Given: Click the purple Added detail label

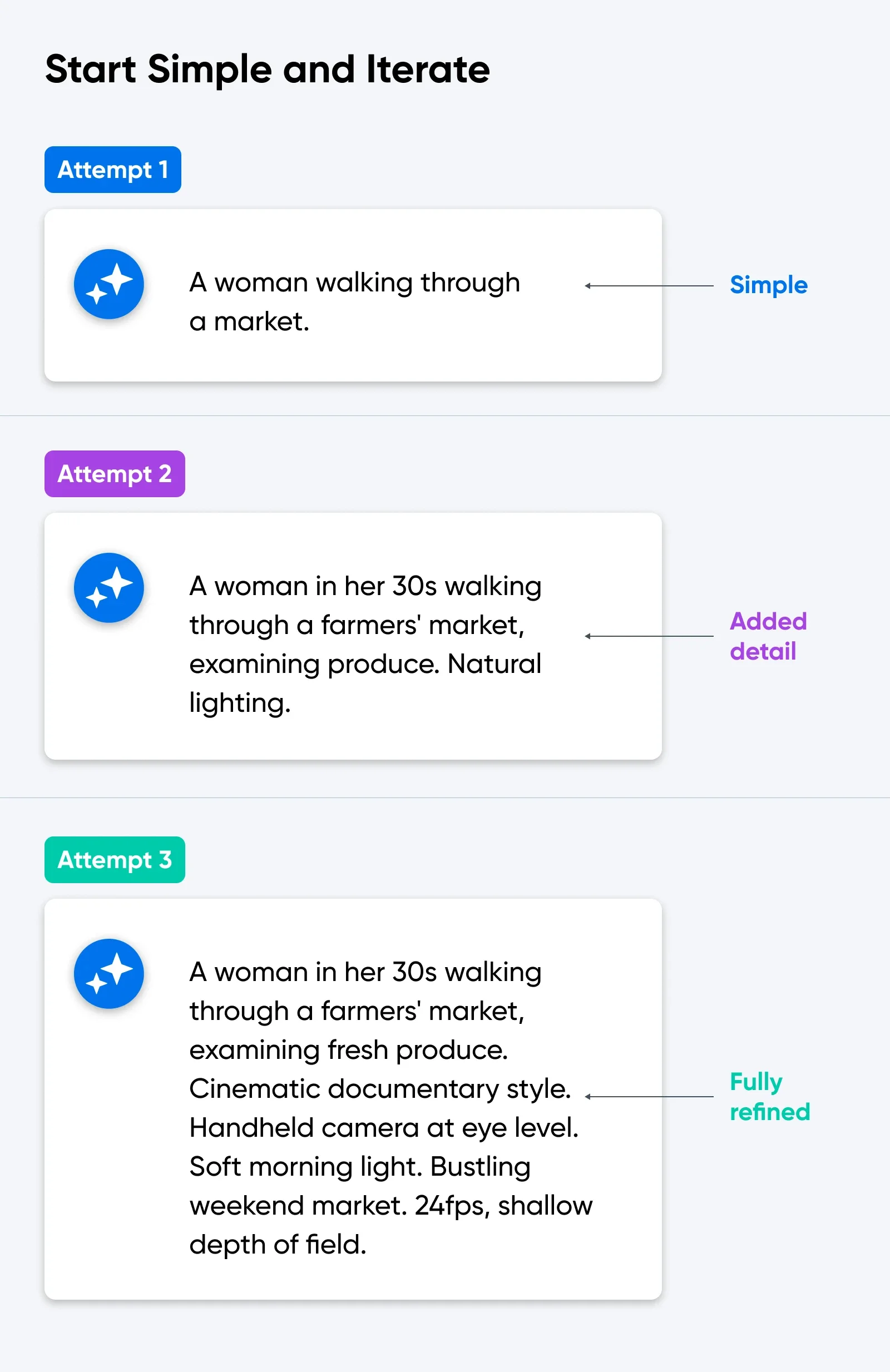Looking at the screenshot, I should (768, 636).
